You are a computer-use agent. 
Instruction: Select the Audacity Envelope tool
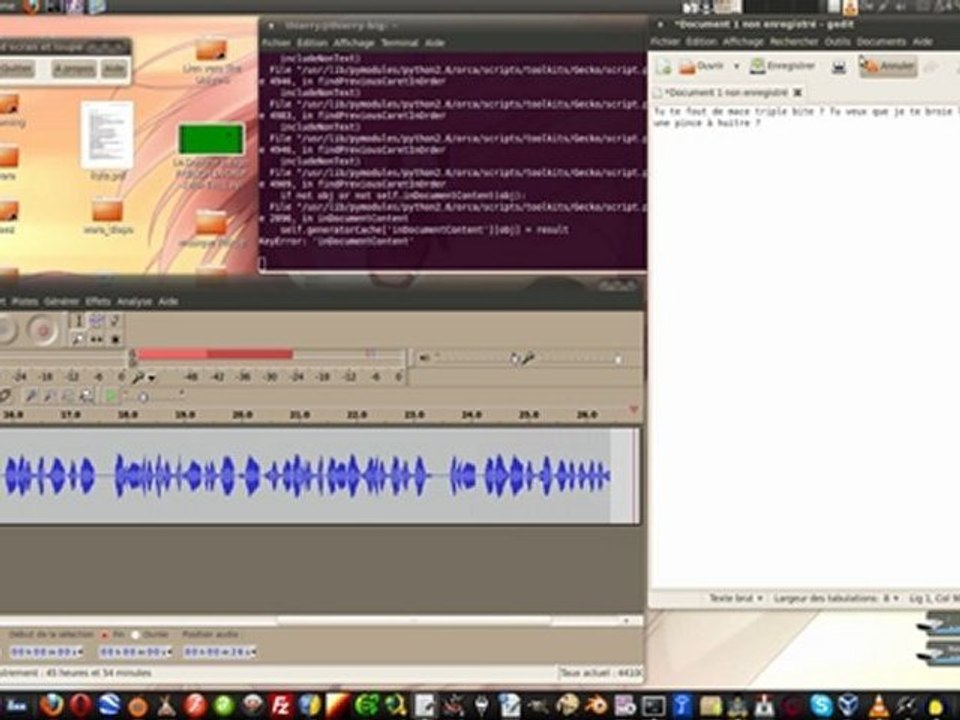[96, 321]
